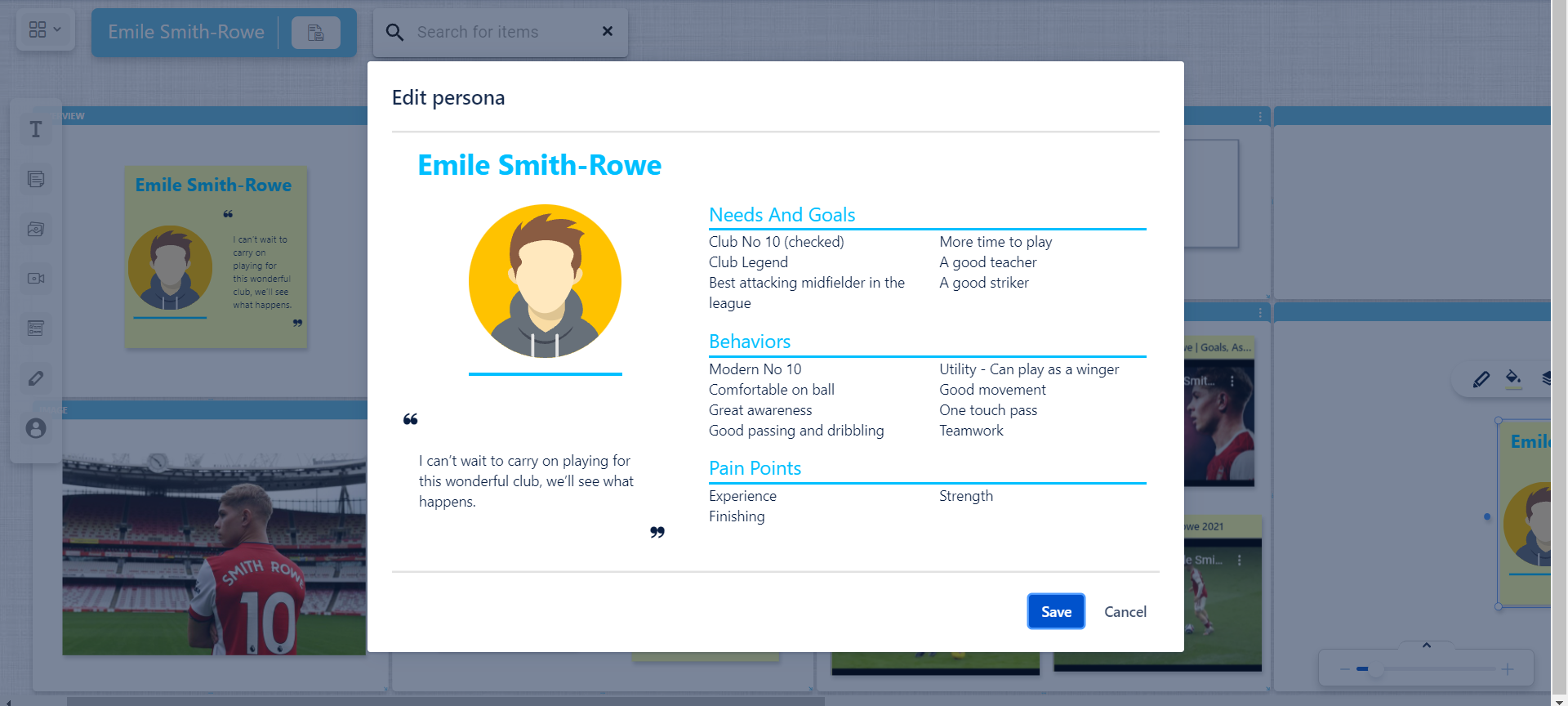Screen dimensions: 1568x706
Task: Click Save to confirm persona edits
Action: 1055,611
